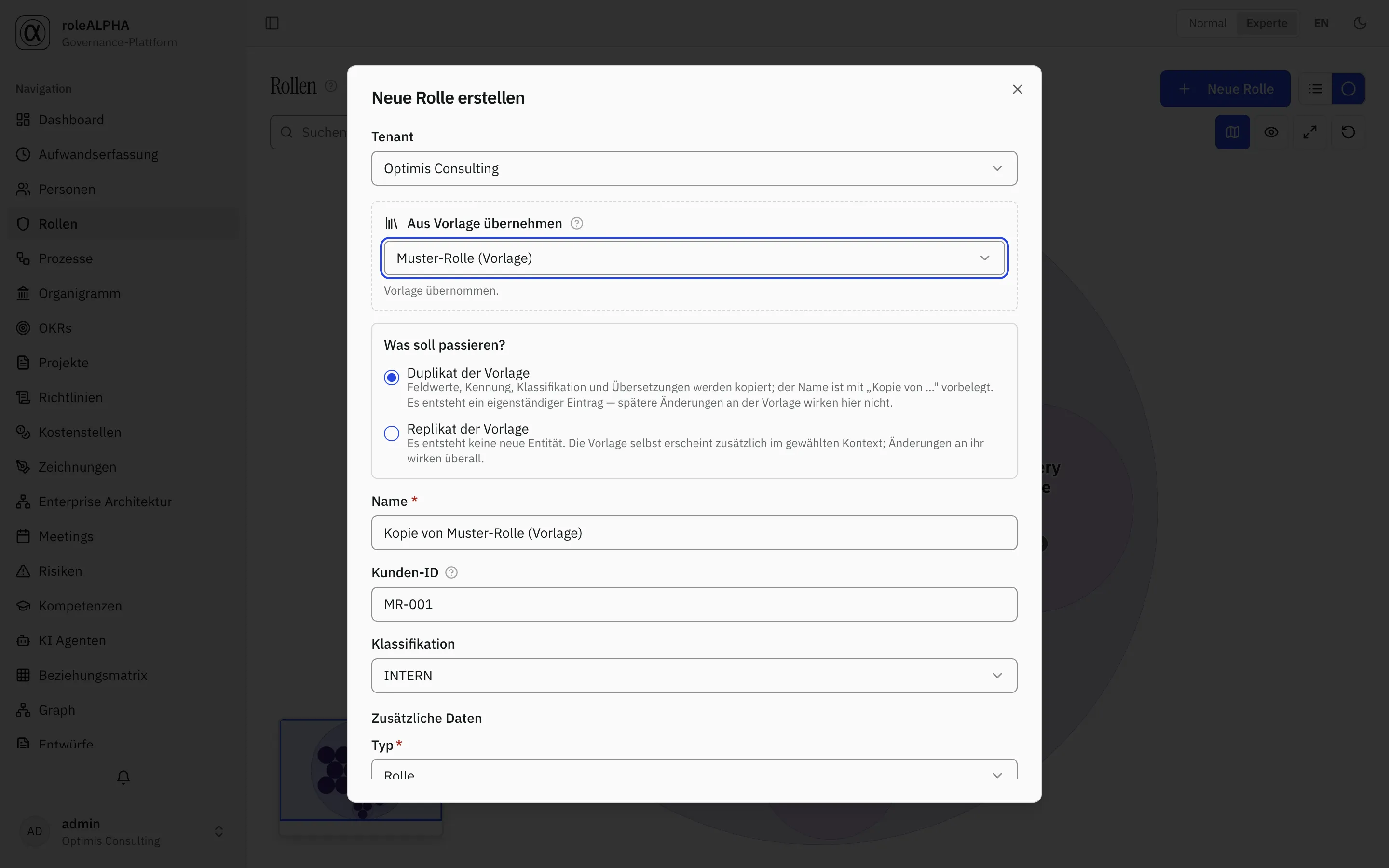Switch to Experte mode
Screen dimensions: 1389x868
(1267, 23)
